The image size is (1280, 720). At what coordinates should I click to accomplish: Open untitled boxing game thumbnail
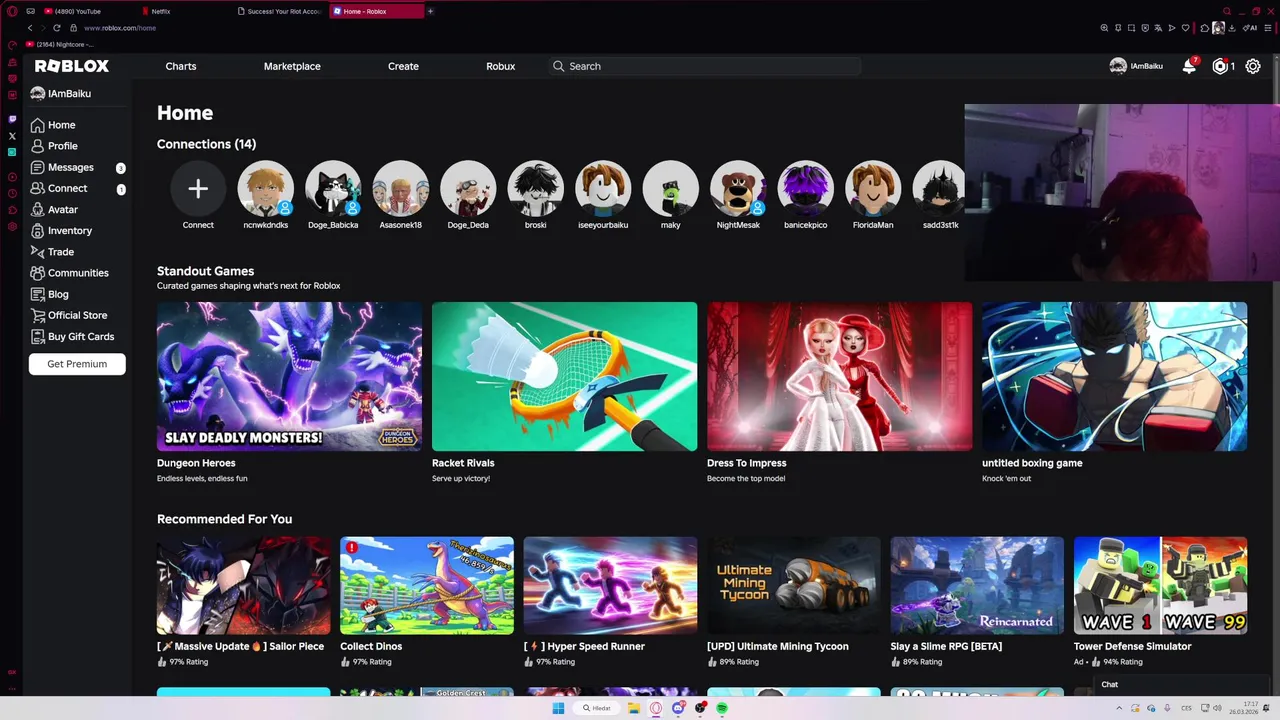[1114, 376]
